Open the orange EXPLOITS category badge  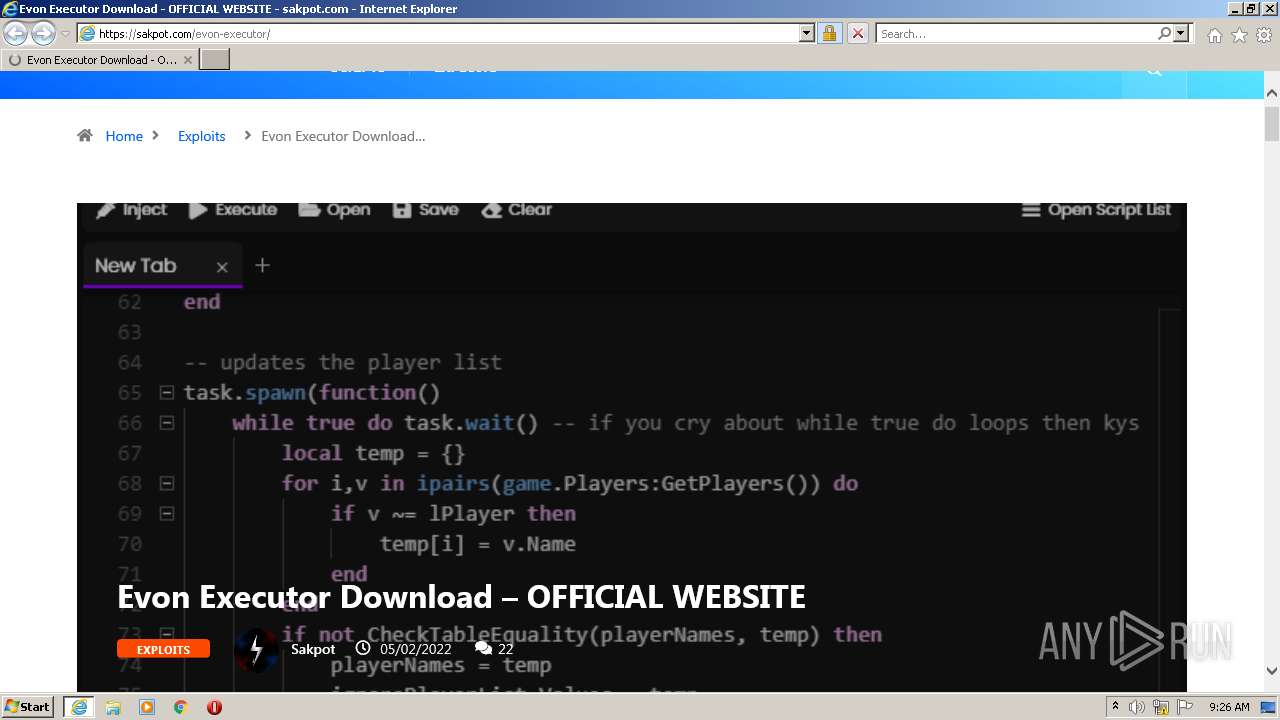coord(163,649)
